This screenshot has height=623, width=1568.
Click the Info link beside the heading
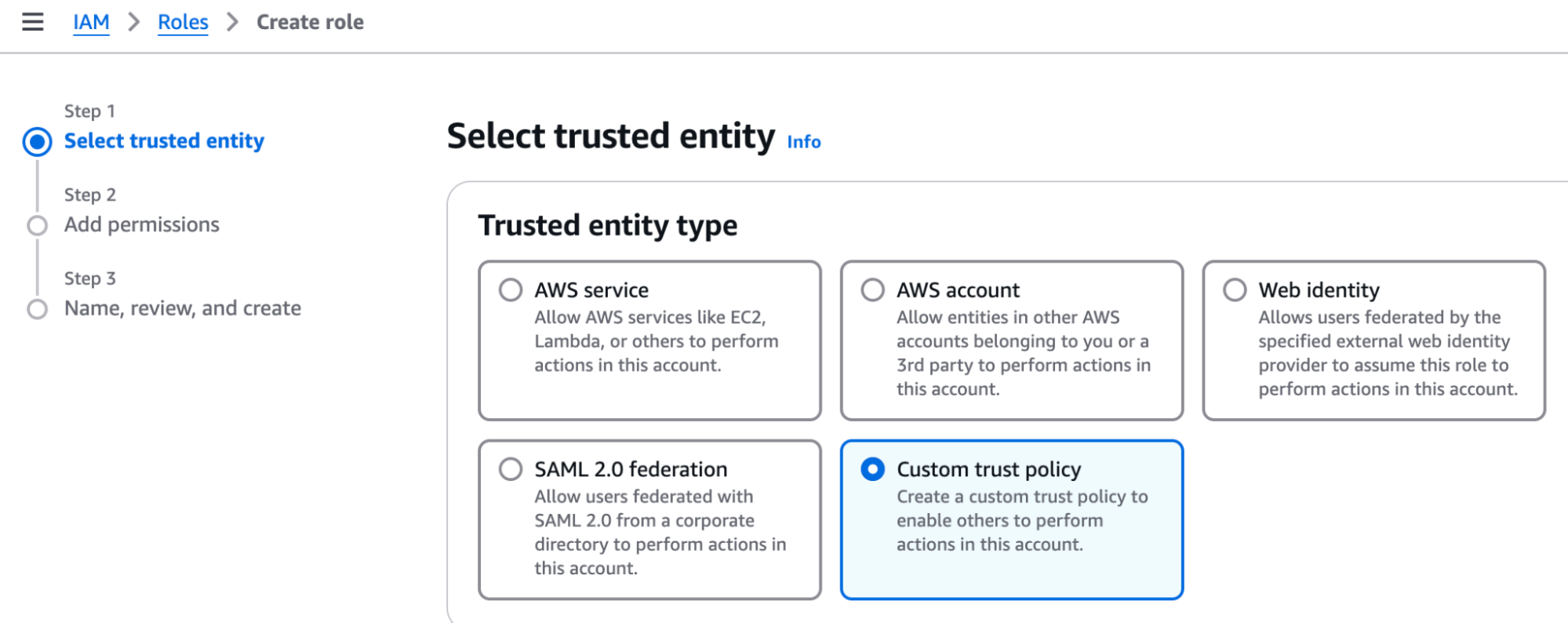click(803, 142)
